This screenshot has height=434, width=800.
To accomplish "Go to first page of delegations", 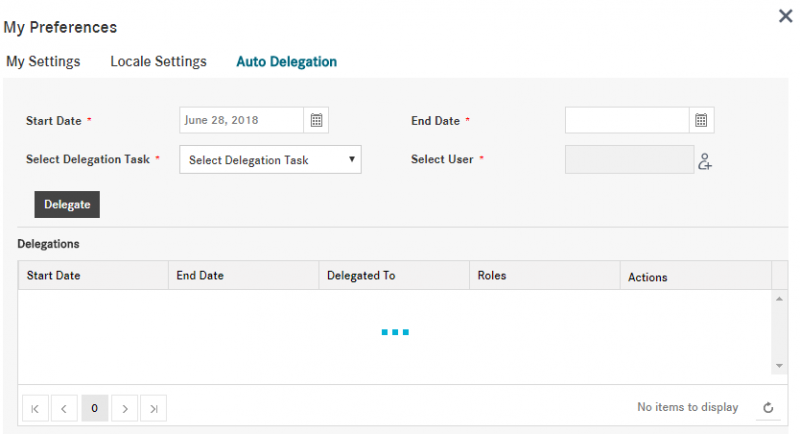I will click(x=35, y=408).
